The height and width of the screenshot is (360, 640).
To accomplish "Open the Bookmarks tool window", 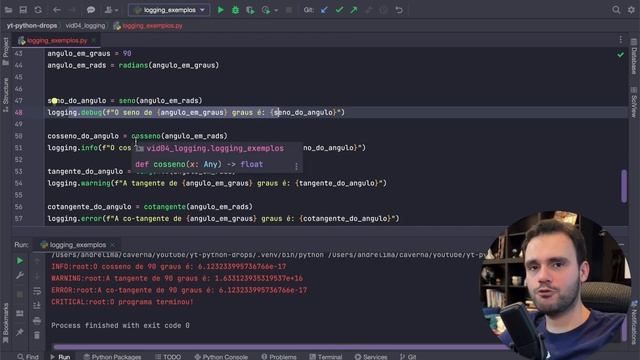I will (x=5, y=322).
